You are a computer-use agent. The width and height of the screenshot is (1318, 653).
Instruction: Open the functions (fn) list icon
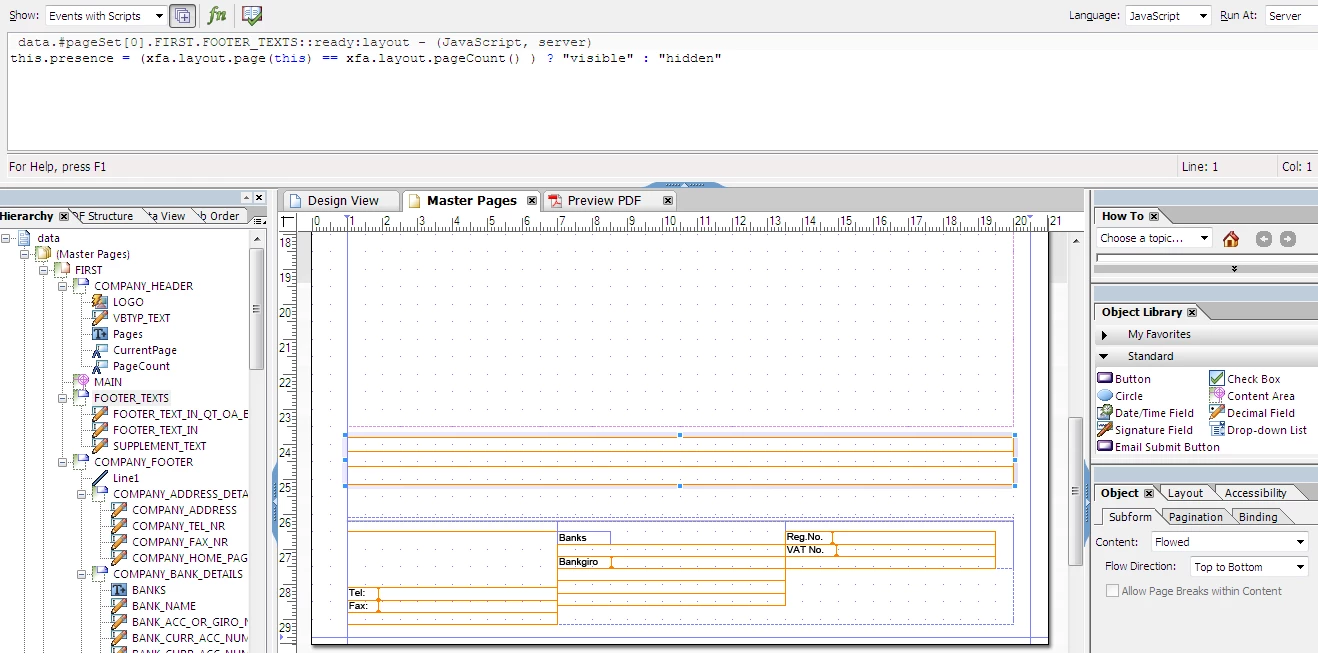tap(217, 15)
